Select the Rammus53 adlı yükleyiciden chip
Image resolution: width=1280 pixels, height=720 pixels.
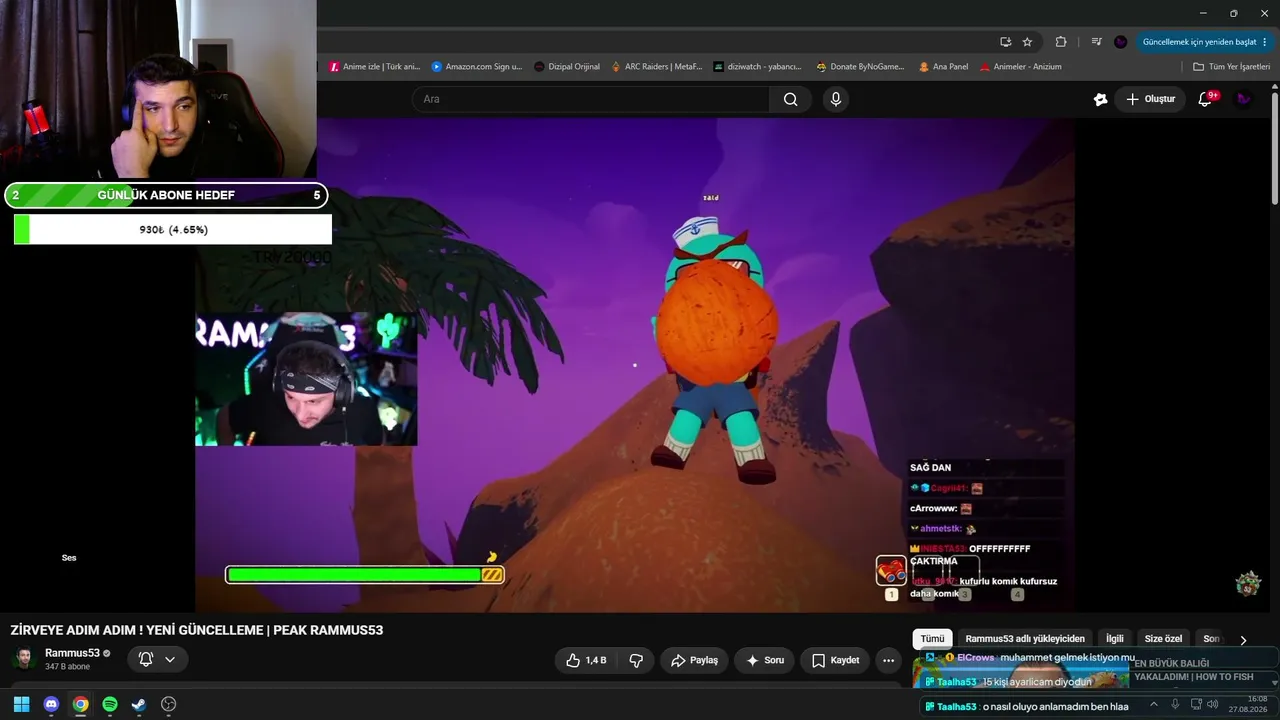(1025, 639)
